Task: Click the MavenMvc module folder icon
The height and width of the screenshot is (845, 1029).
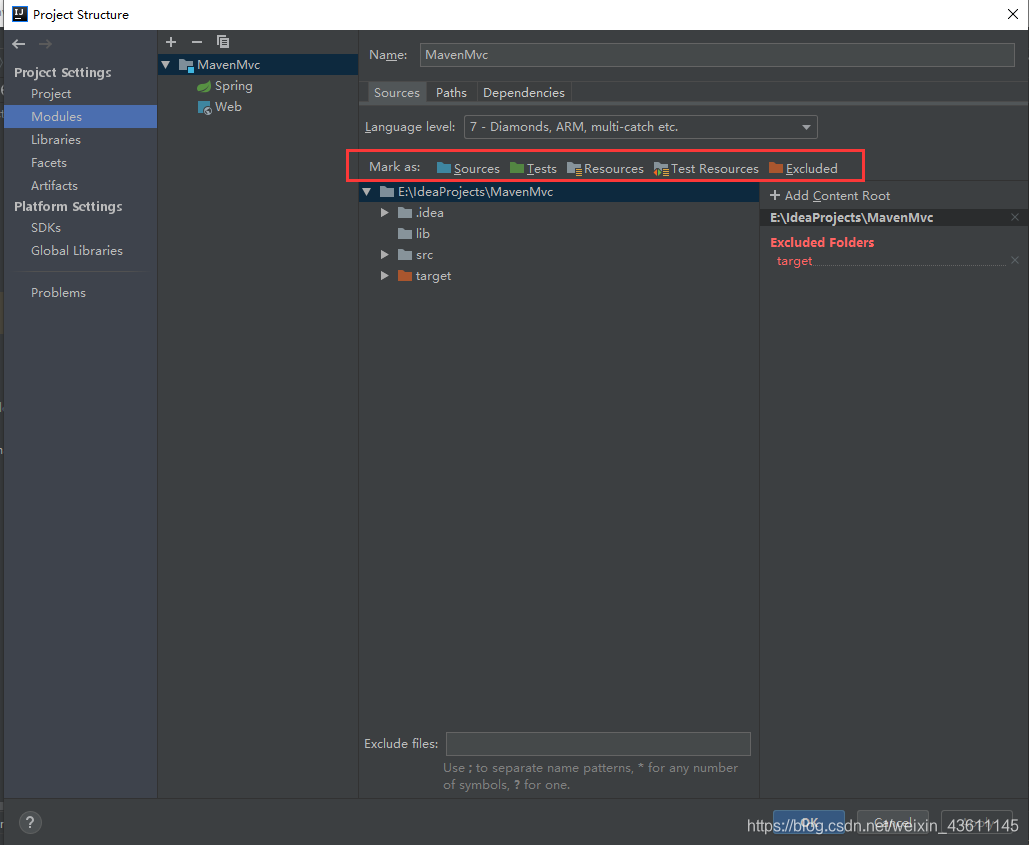Action: pos(186,65)
